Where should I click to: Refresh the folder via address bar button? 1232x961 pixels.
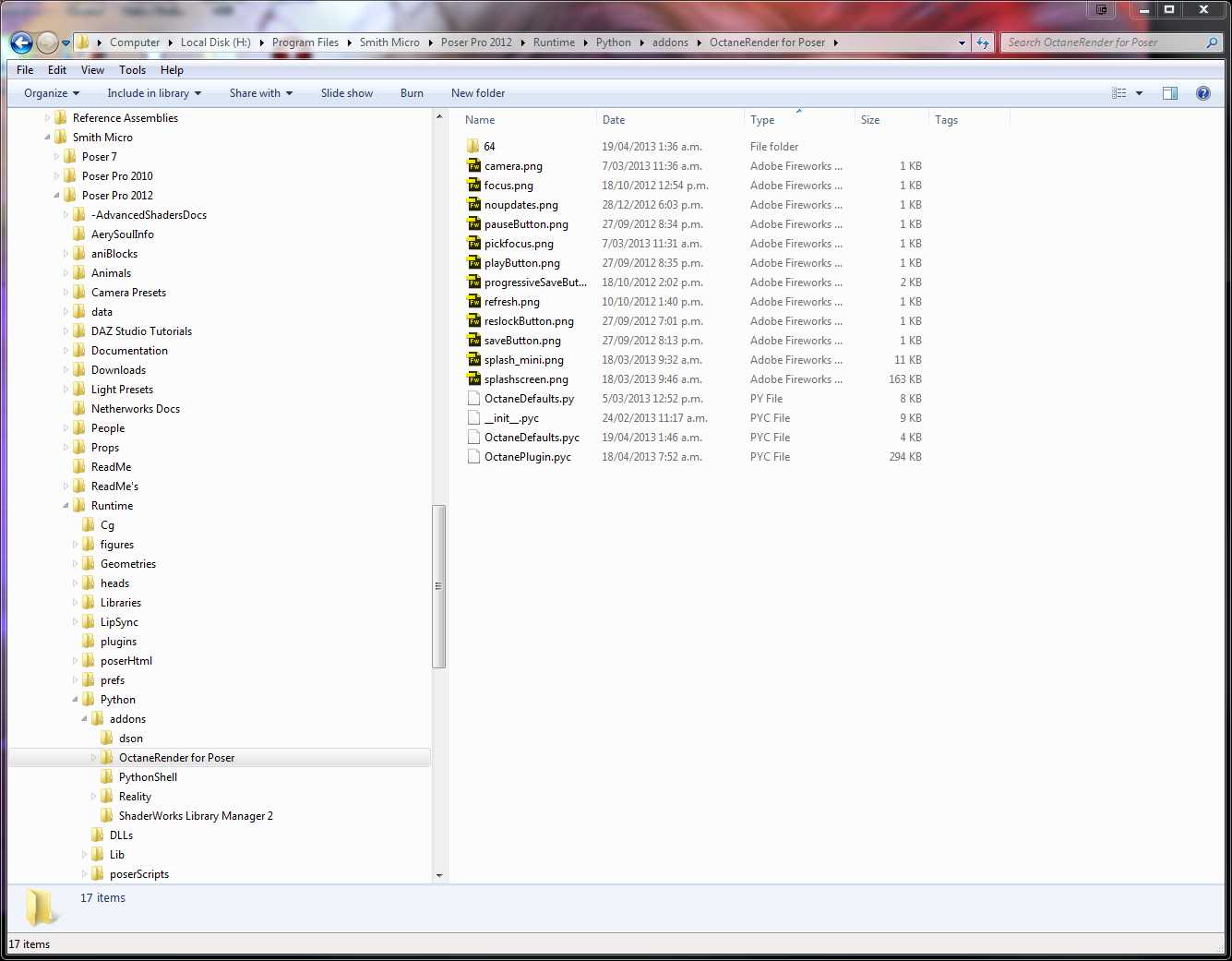click(983, 42)
